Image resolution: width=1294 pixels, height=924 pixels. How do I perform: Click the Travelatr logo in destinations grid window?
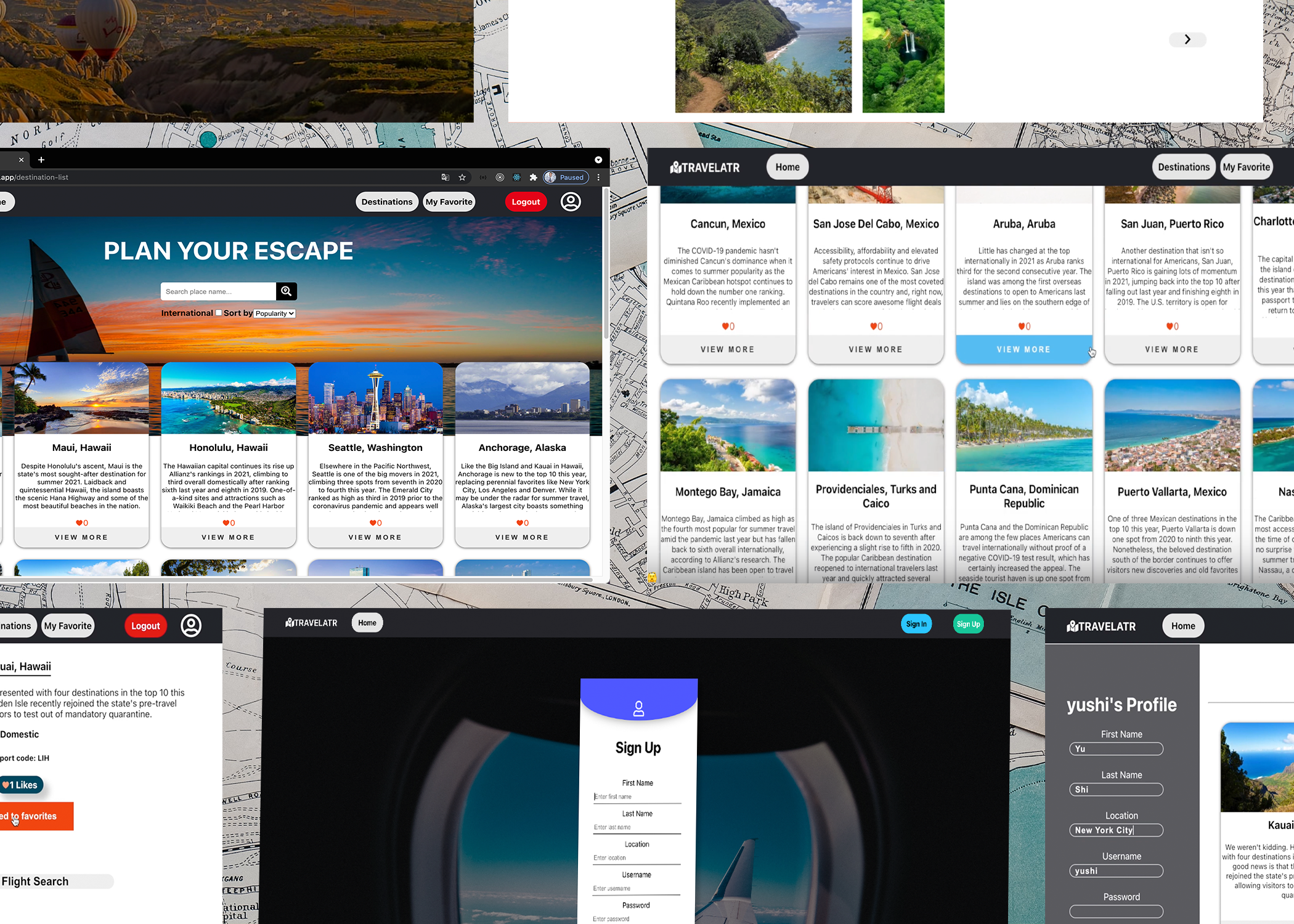[x=705, y=168]
